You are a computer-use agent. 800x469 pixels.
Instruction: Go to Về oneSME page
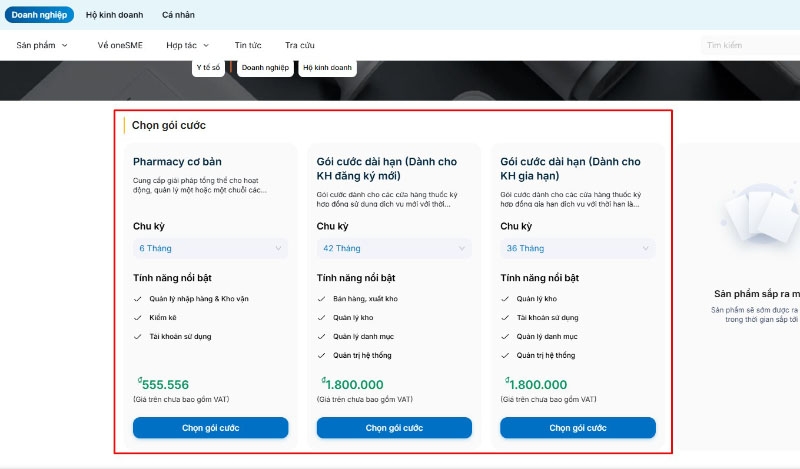click(x=120, y=45)
